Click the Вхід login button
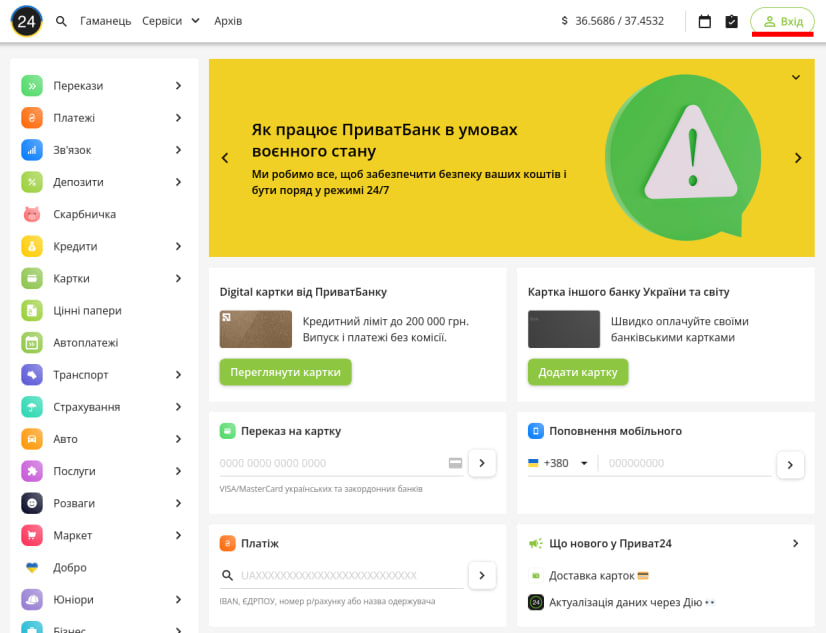The width and height of the screenshot is (826, 633). (782, 21)
